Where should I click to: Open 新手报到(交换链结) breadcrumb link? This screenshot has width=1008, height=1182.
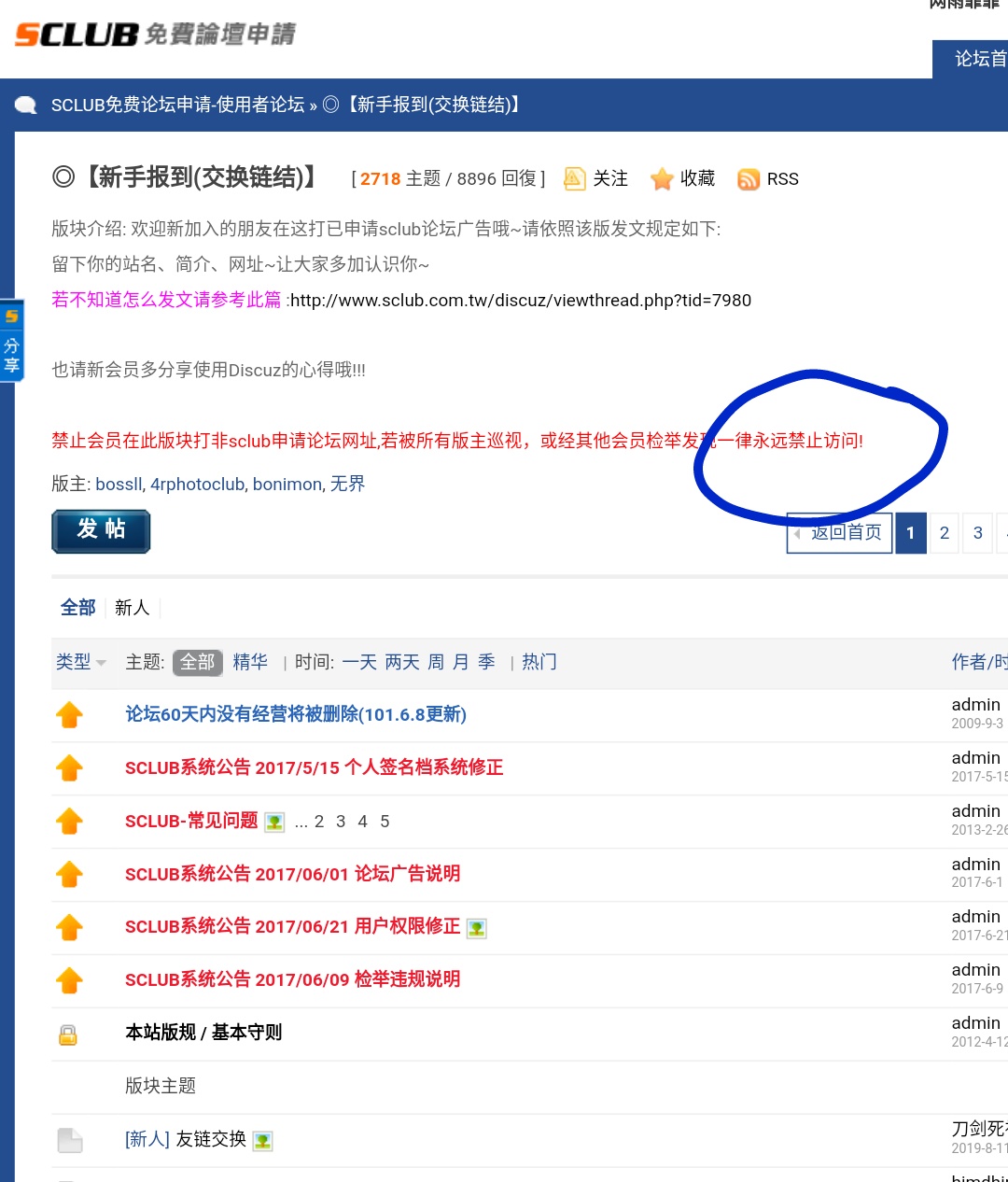click(x=425, y=105)
